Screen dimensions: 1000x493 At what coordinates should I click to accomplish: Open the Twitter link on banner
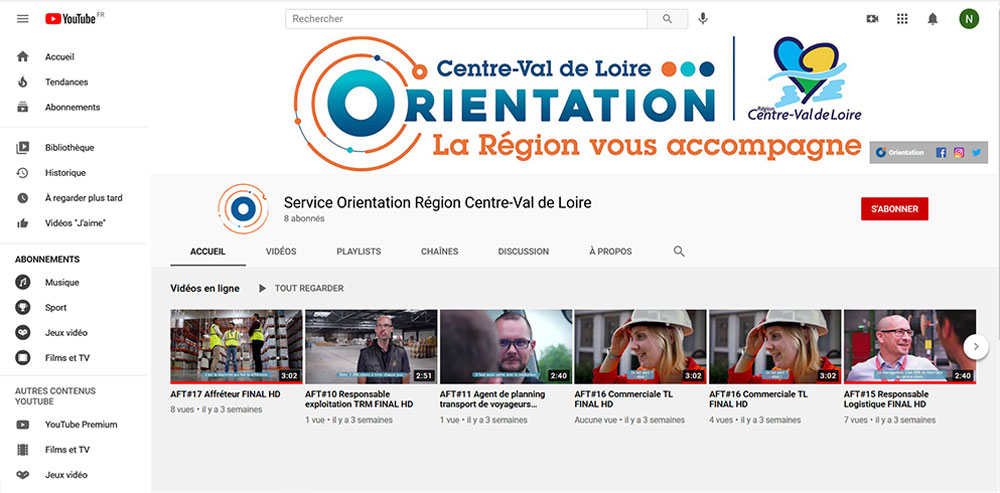(976, 152)
